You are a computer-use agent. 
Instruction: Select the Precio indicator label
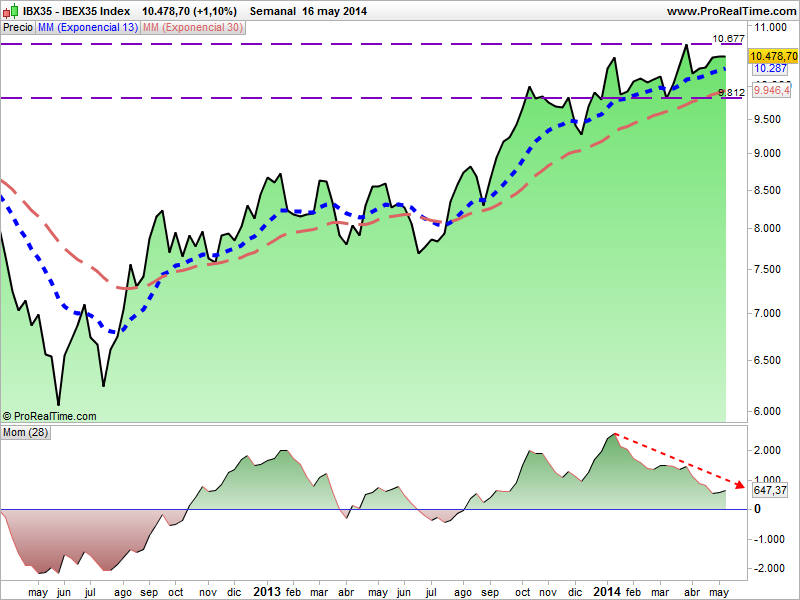(x=17, y=28)
